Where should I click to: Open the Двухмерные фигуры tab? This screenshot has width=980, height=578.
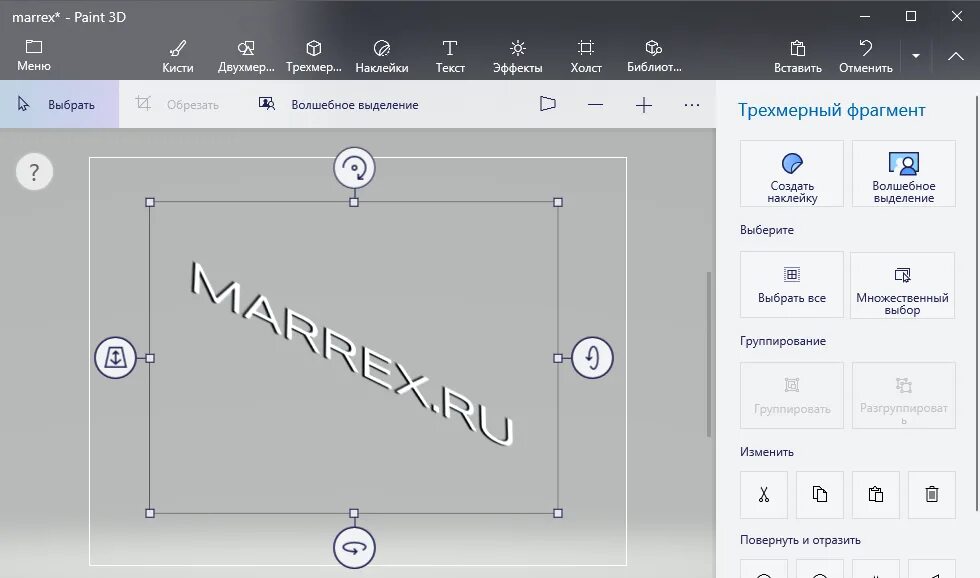[x=246, y=57]
